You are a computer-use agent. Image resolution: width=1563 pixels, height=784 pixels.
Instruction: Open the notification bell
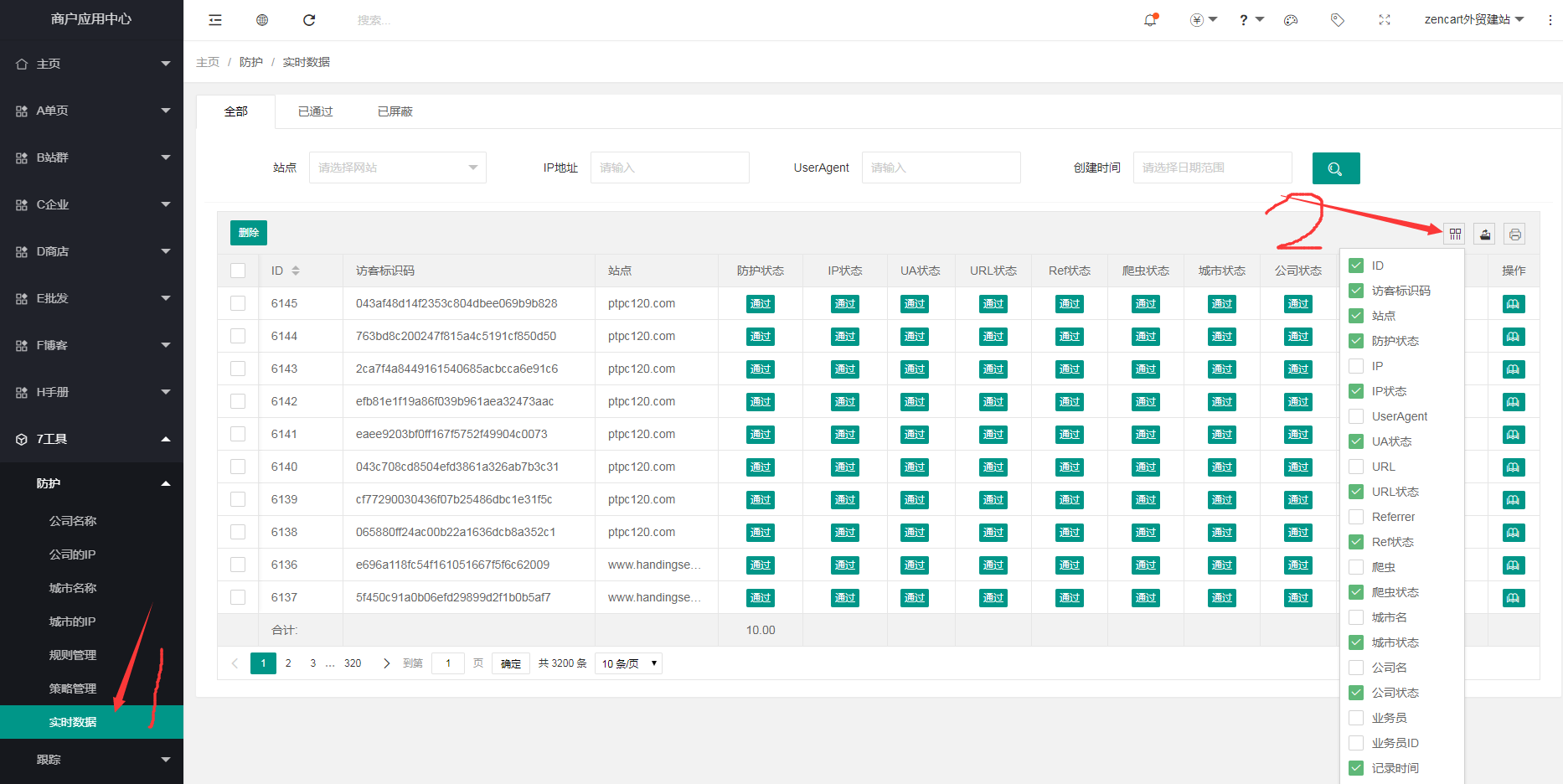click(x=1150, y=20)
